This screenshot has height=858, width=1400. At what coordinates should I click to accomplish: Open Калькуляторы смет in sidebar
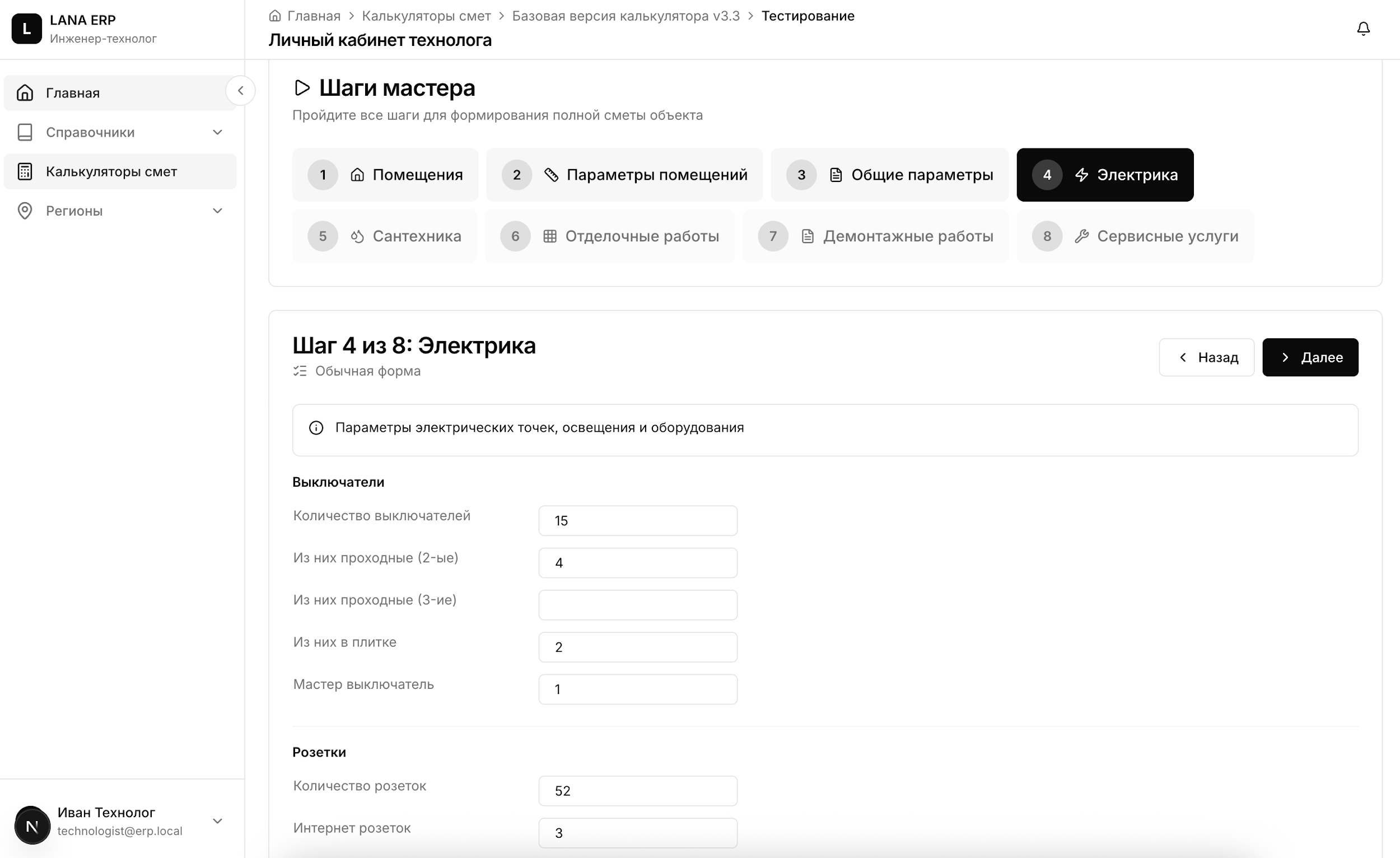[x=120, y=171]
